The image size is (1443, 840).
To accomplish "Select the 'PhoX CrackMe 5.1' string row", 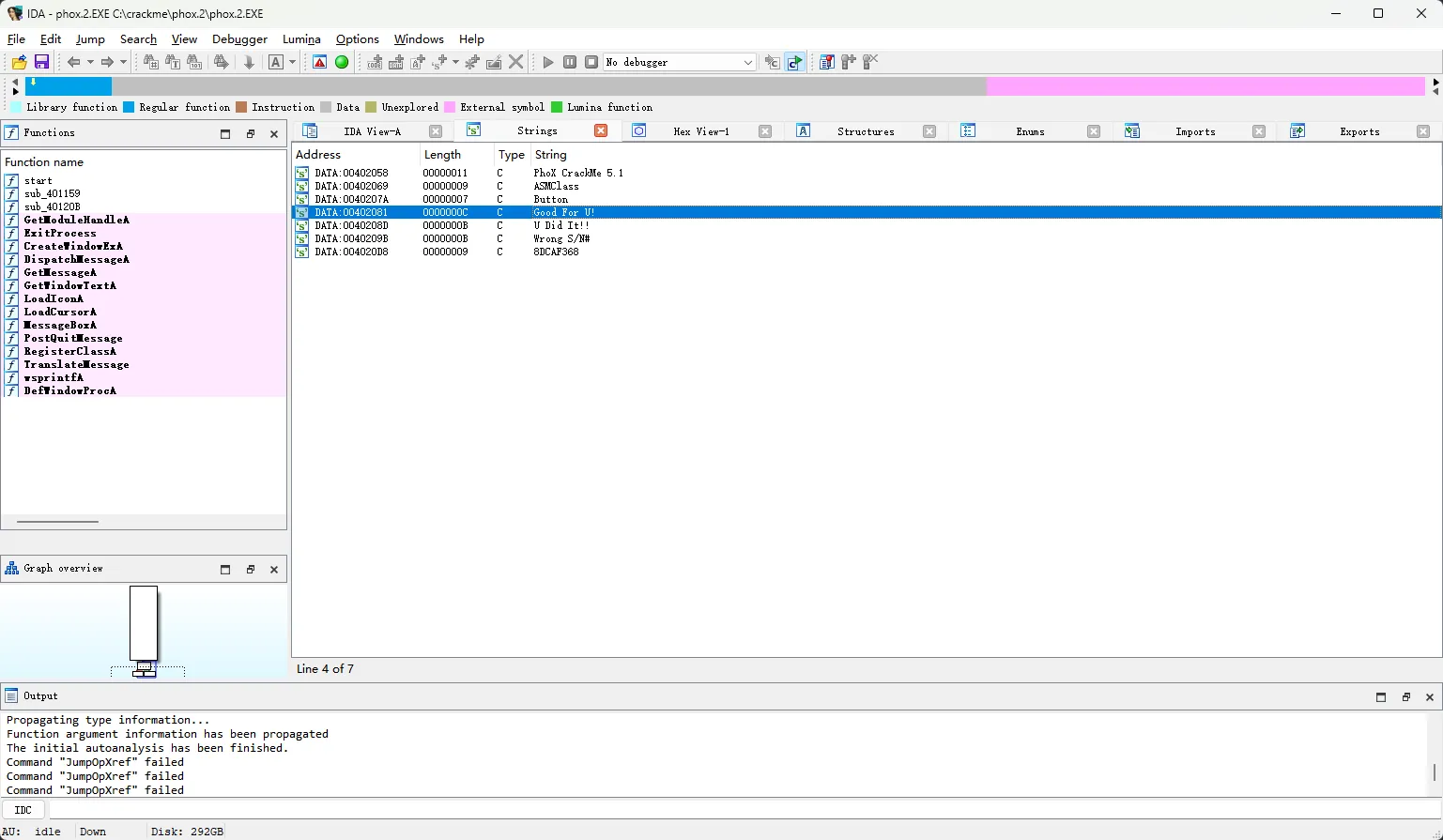I will click(867, 173).
